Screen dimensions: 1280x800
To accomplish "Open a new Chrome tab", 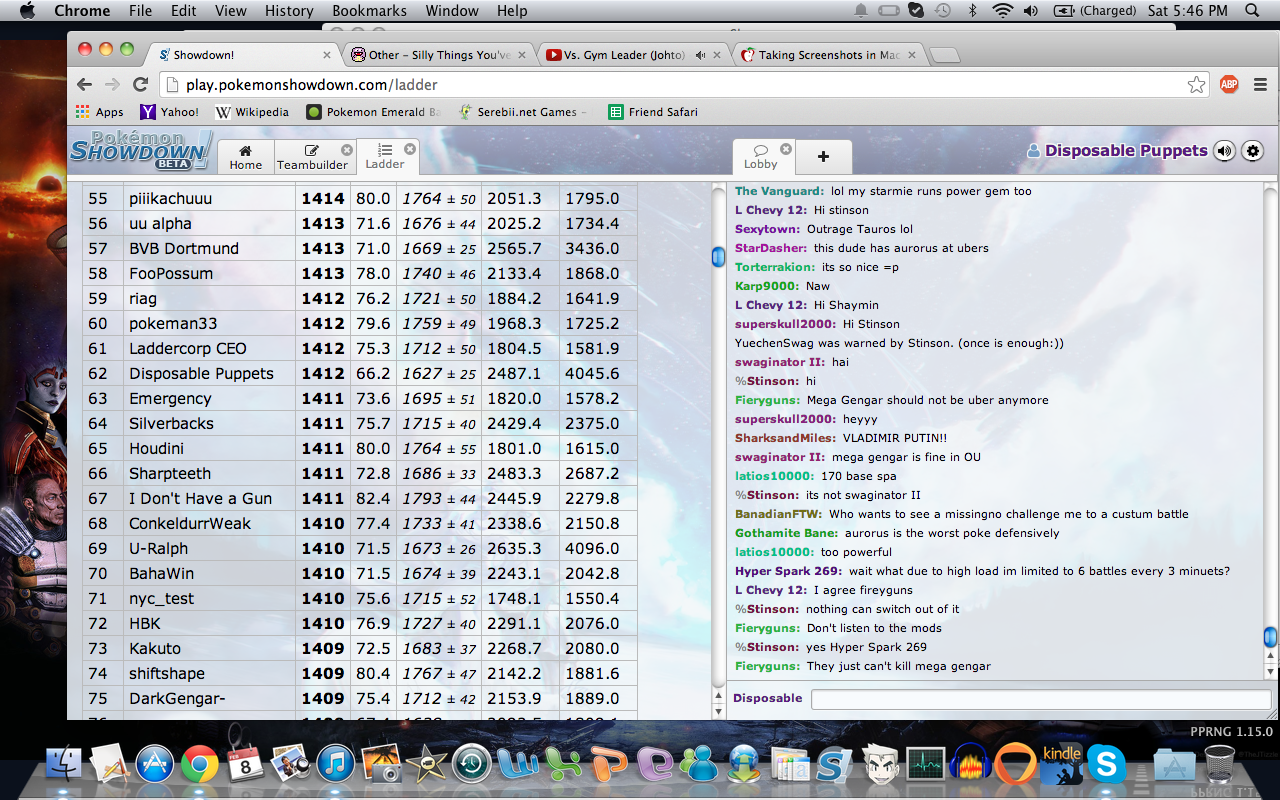I will coord(944,56).
